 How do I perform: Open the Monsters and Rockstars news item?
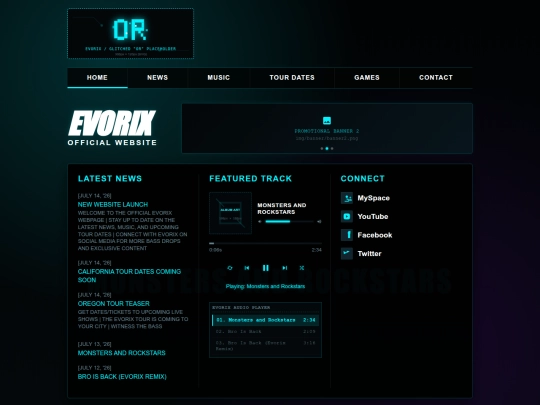(x=122, y=353)
